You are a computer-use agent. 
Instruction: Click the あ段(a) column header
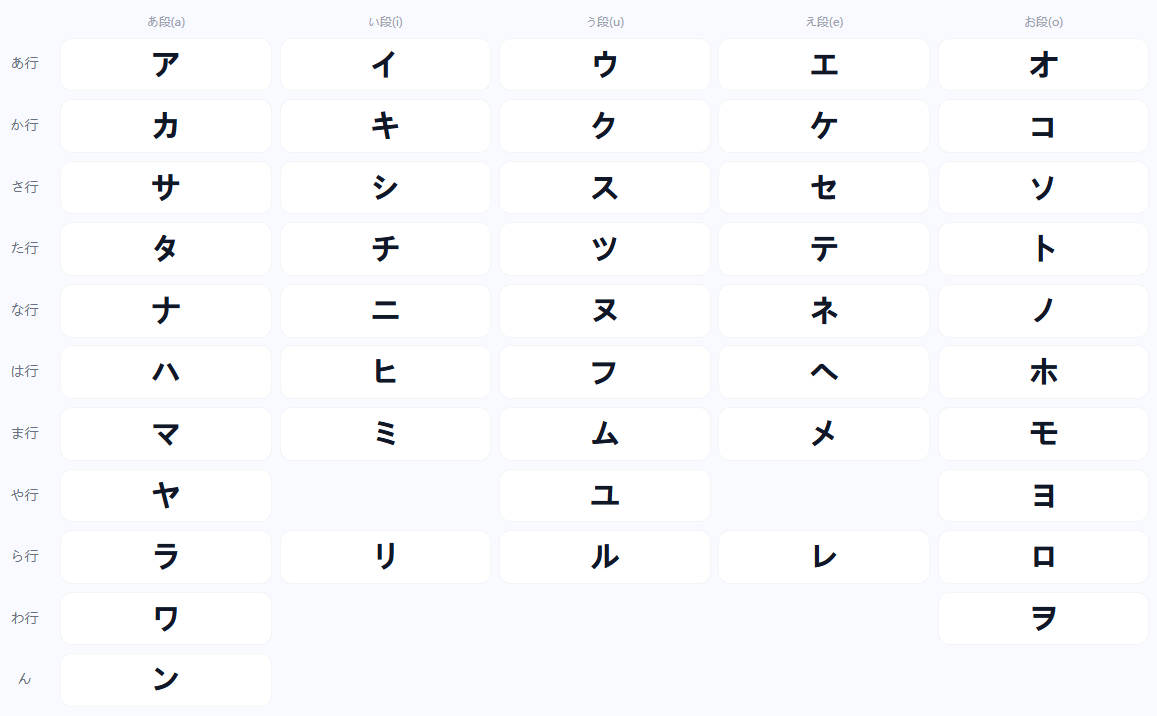point(166,22)
